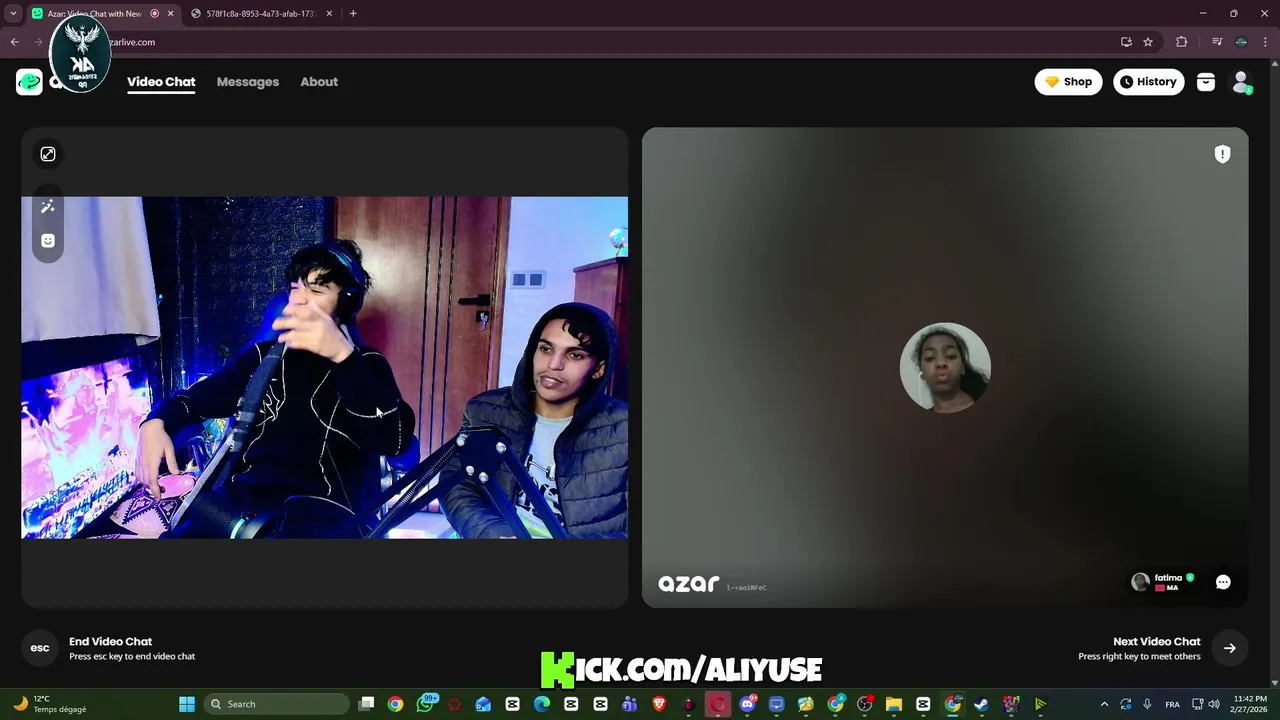
Task: Open the Azar logo home link
Action: click(x=29, y=82)
